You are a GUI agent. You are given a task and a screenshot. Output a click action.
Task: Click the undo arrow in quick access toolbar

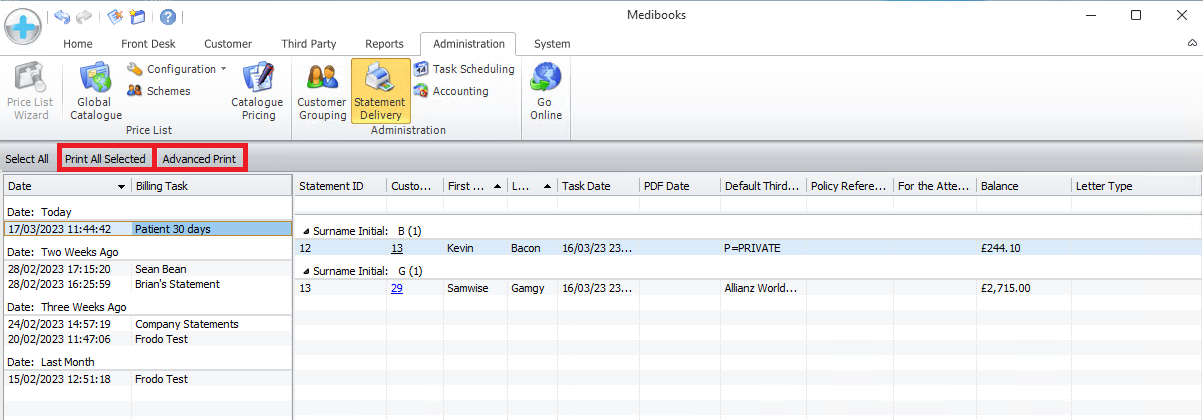[x=63, y=17]
